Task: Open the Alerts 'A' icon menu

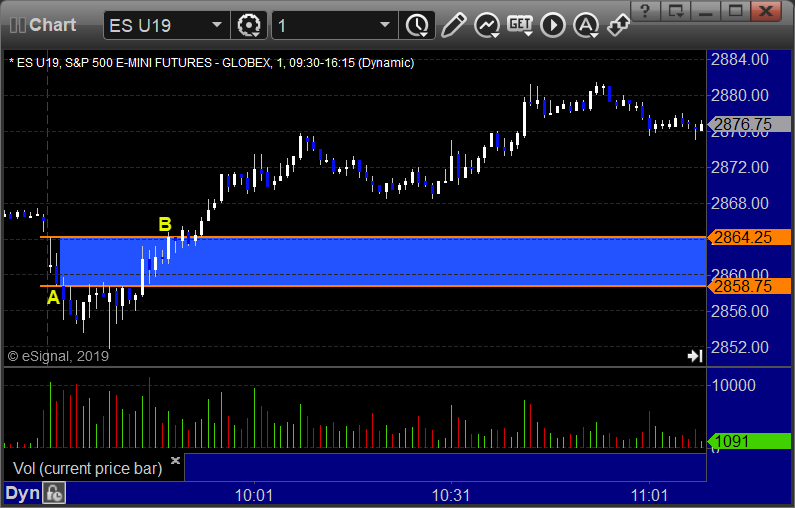Action: (586, 25)
